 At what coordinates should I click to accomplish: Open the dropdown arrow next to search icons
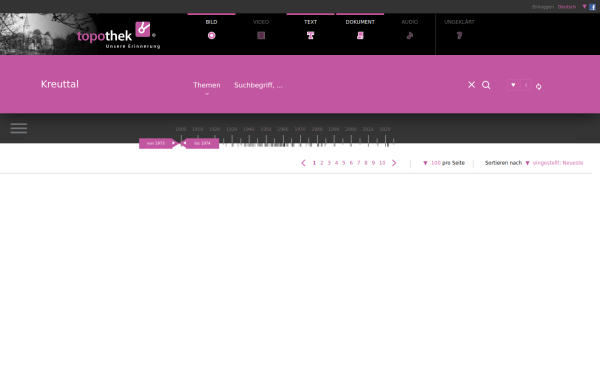coord(513,85)
